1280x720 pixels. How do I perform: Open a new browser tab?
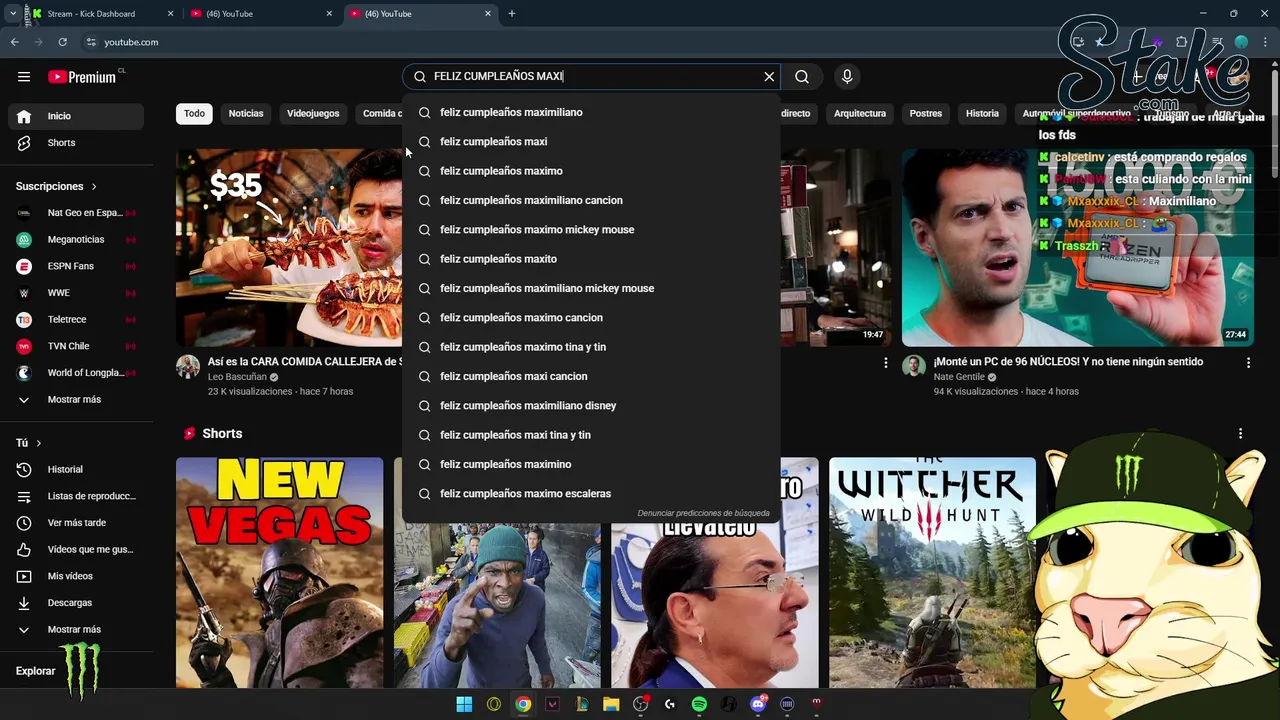click(x=512, y=14)
